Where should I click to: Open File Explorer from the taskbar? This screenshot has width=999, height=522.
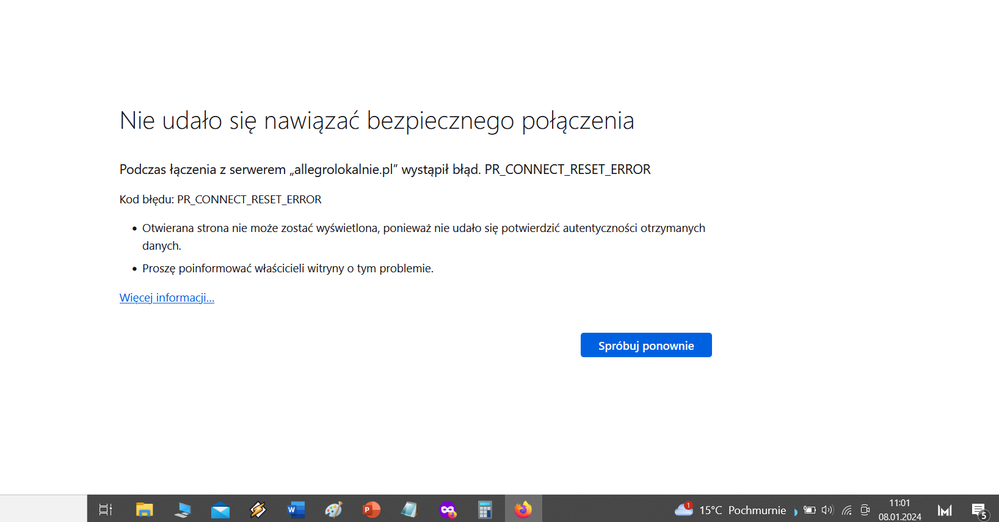pyautogui.click(x=145, y=509)
